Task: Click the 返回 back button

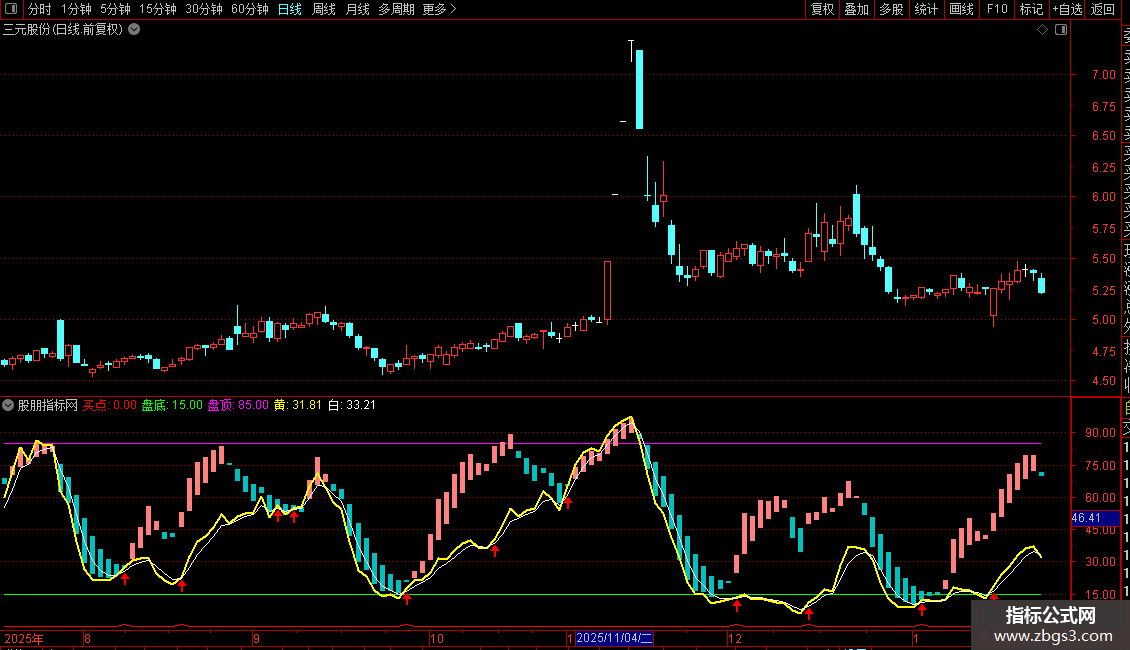Action: [x=1103, y=9]
